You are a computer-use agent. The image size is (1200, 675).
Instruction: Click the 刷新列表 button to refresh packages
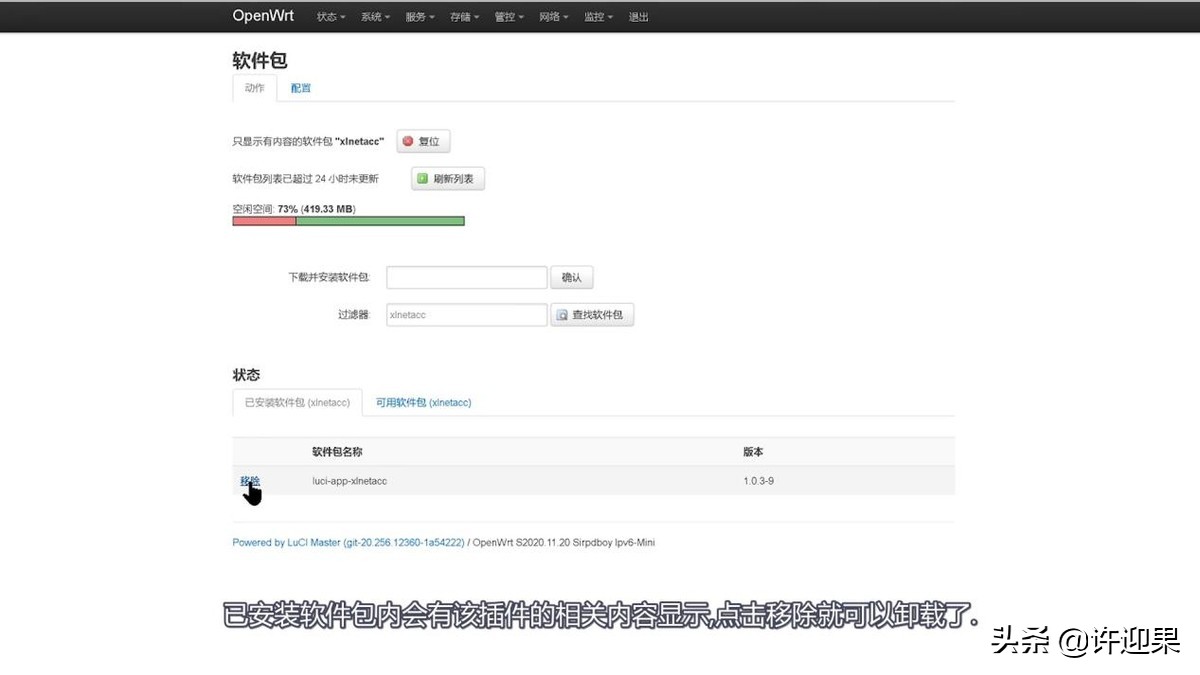coord(447,178)
